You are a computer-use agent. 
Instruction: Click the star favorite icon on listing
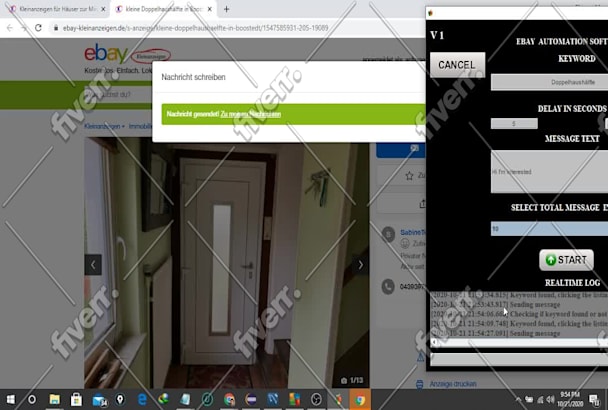click(409, 176)
